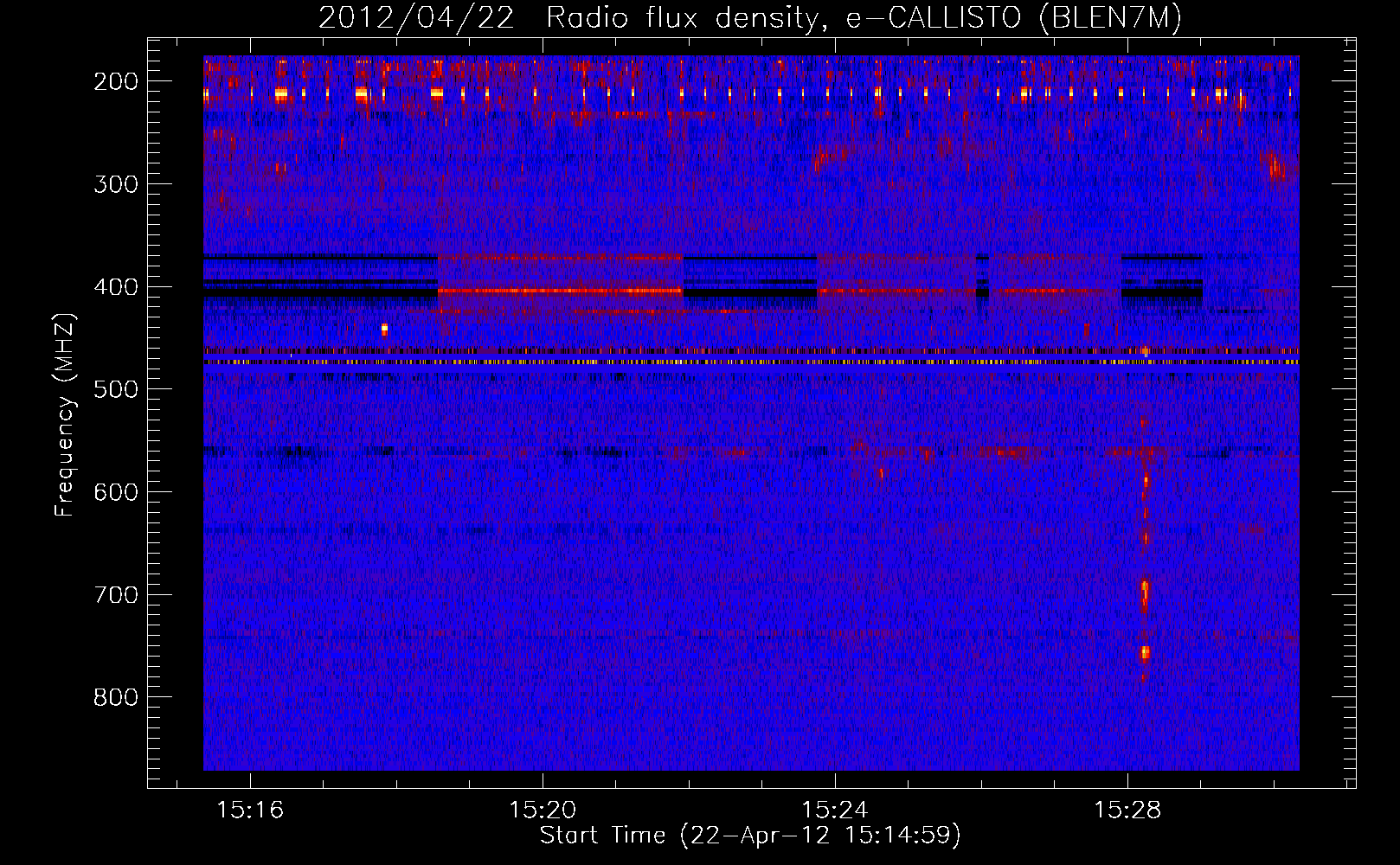Click the time tick label "15:28"

1127,811
